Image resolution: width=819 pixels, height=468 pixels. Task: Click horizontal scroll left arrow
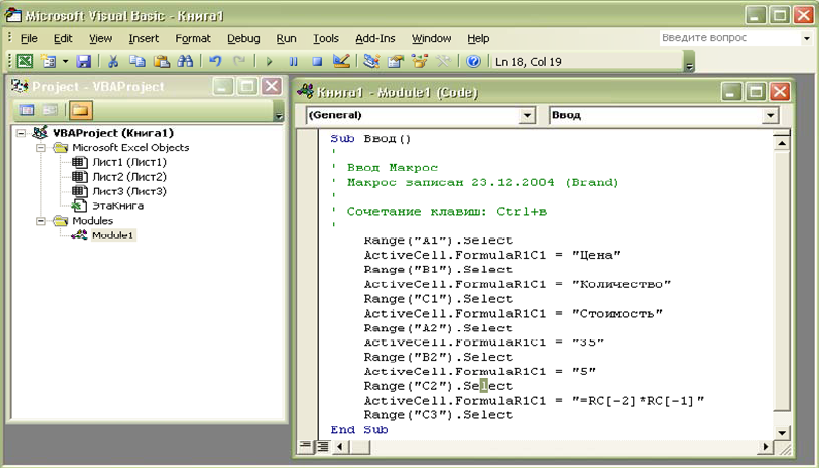(x=341, y=447)
